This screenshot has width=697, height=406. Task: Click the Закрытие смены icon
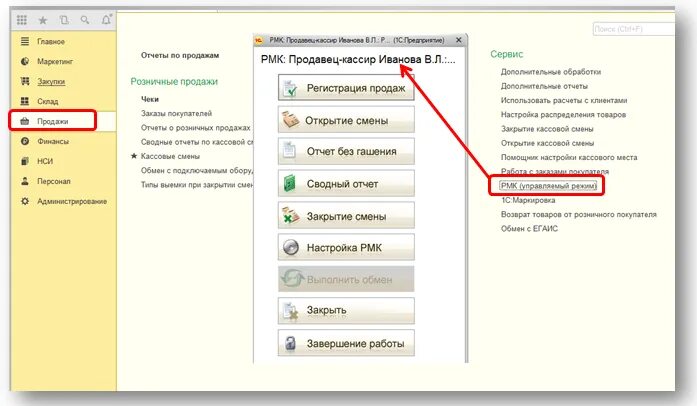(290, 215)
